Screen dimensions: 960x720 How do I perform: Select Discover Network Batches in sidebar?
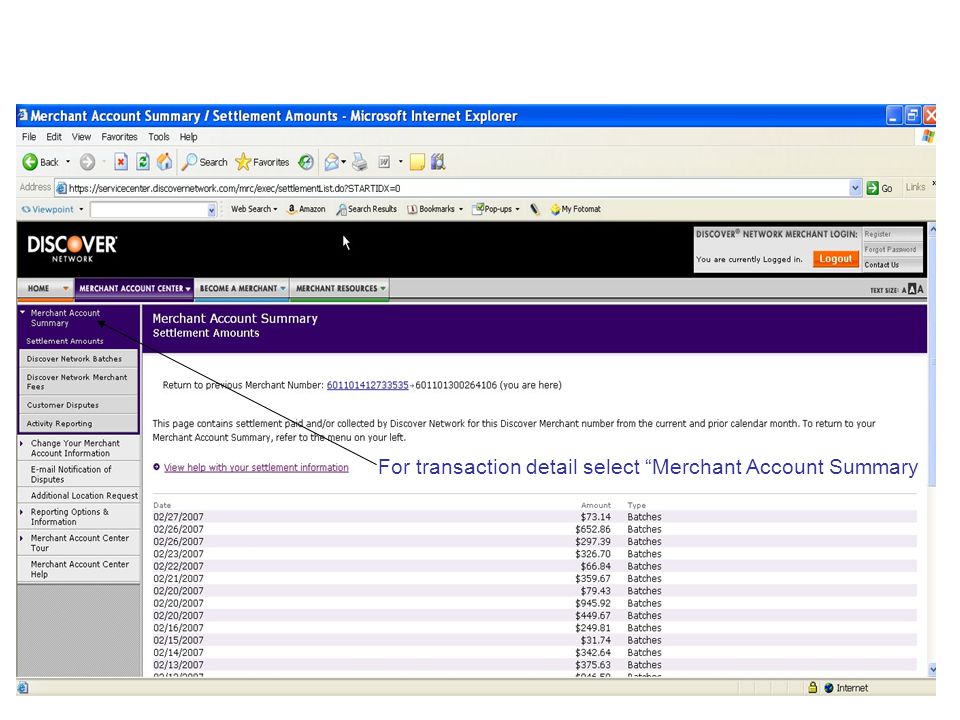(78, 359)
